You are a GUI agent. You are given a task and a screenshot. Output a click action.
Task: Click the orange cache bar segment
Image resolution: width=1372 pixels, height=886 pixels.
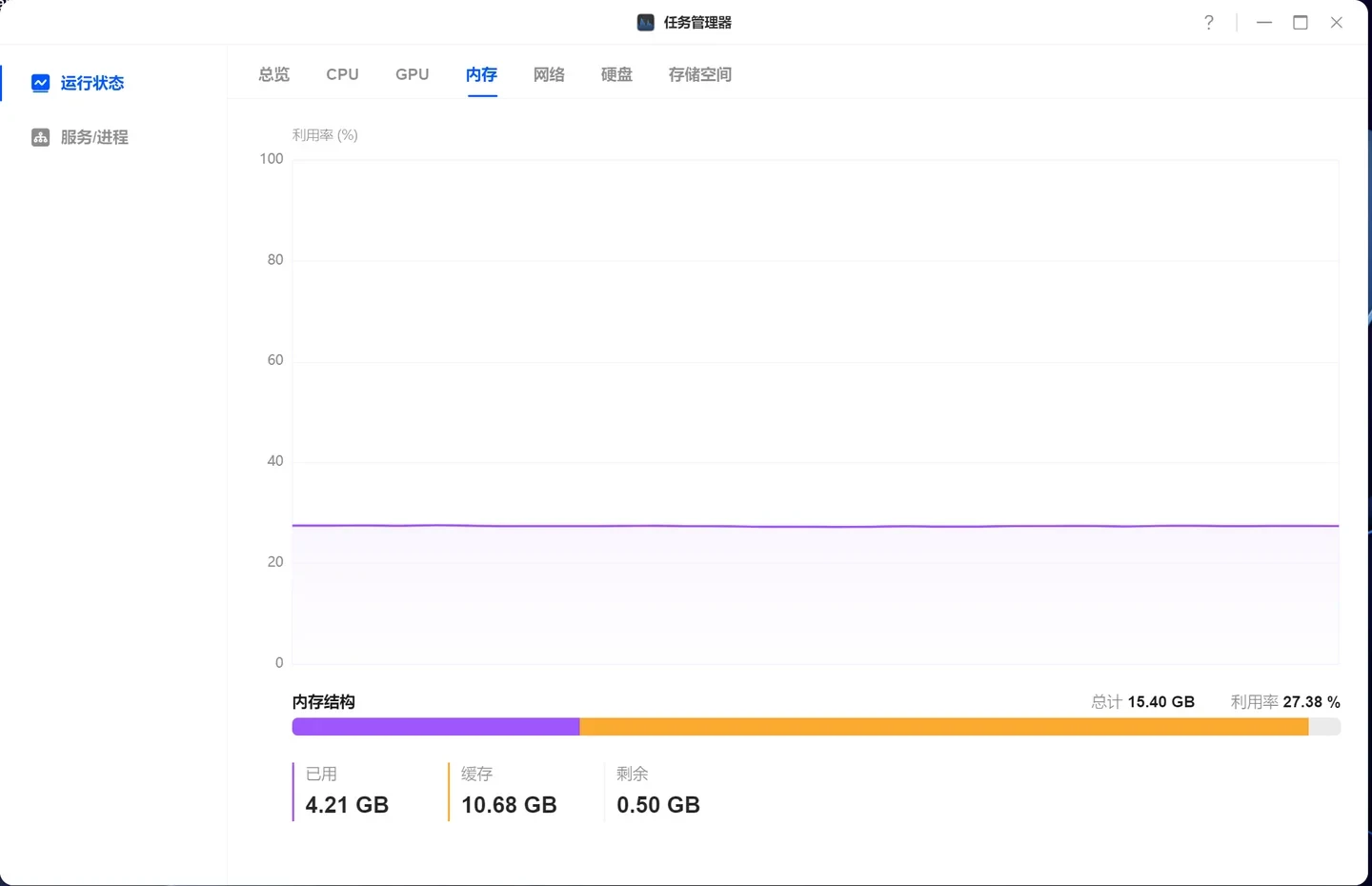pos(944,727)
